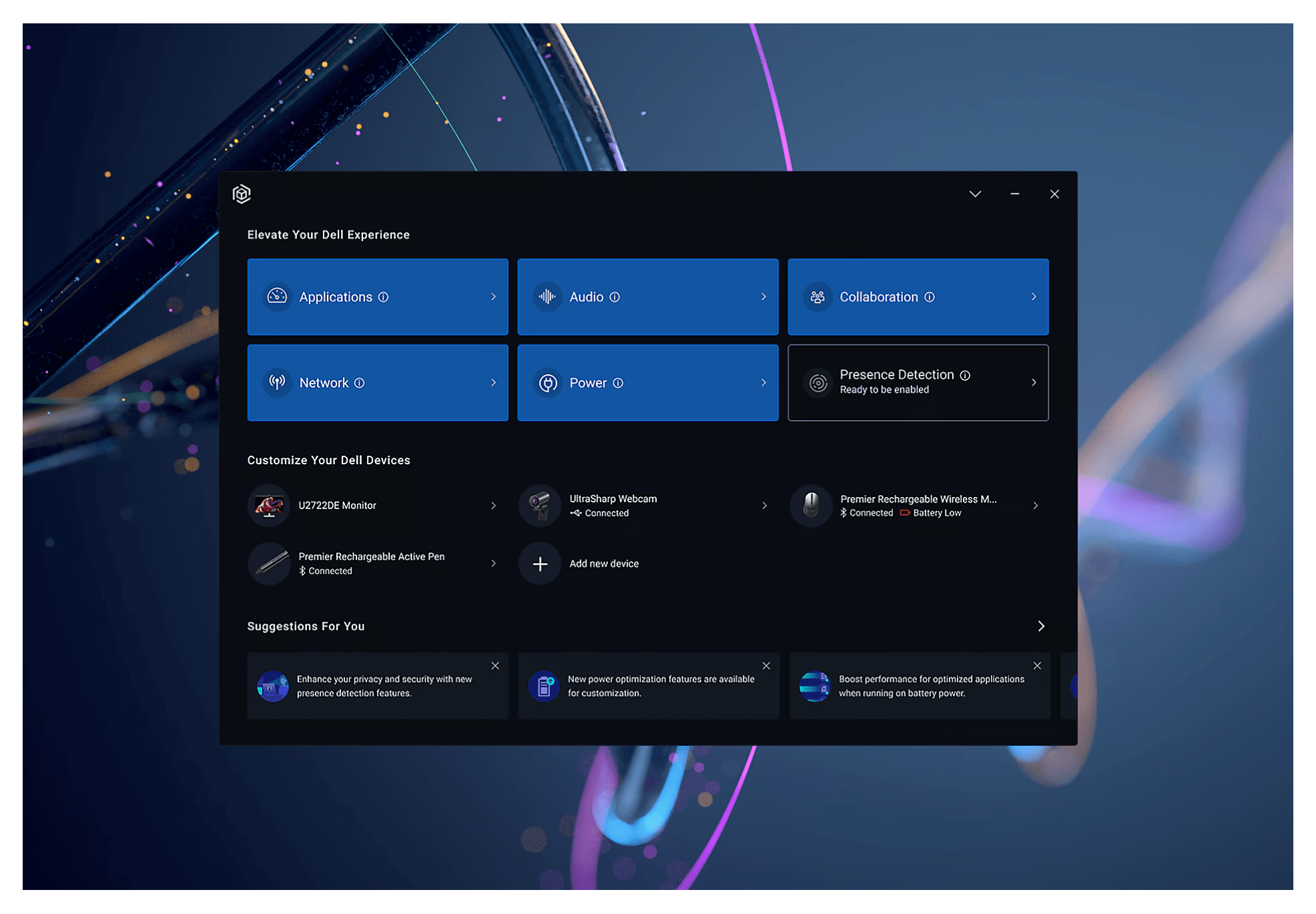Click the Presence Detection info icon
Viewport: 1316px width, 914px height.
point(965,376)
